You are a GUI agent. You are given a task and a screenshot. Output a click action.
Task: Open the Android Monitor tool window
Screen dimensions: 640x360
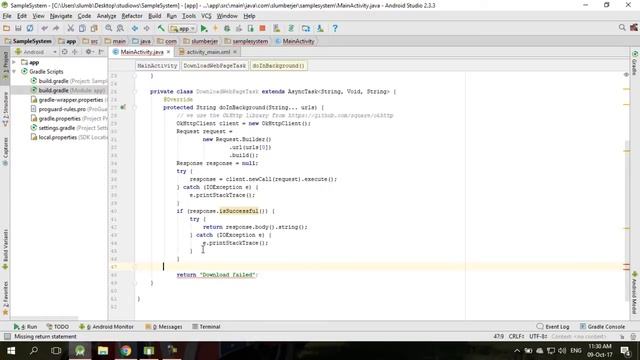click(x=106, y=327)
